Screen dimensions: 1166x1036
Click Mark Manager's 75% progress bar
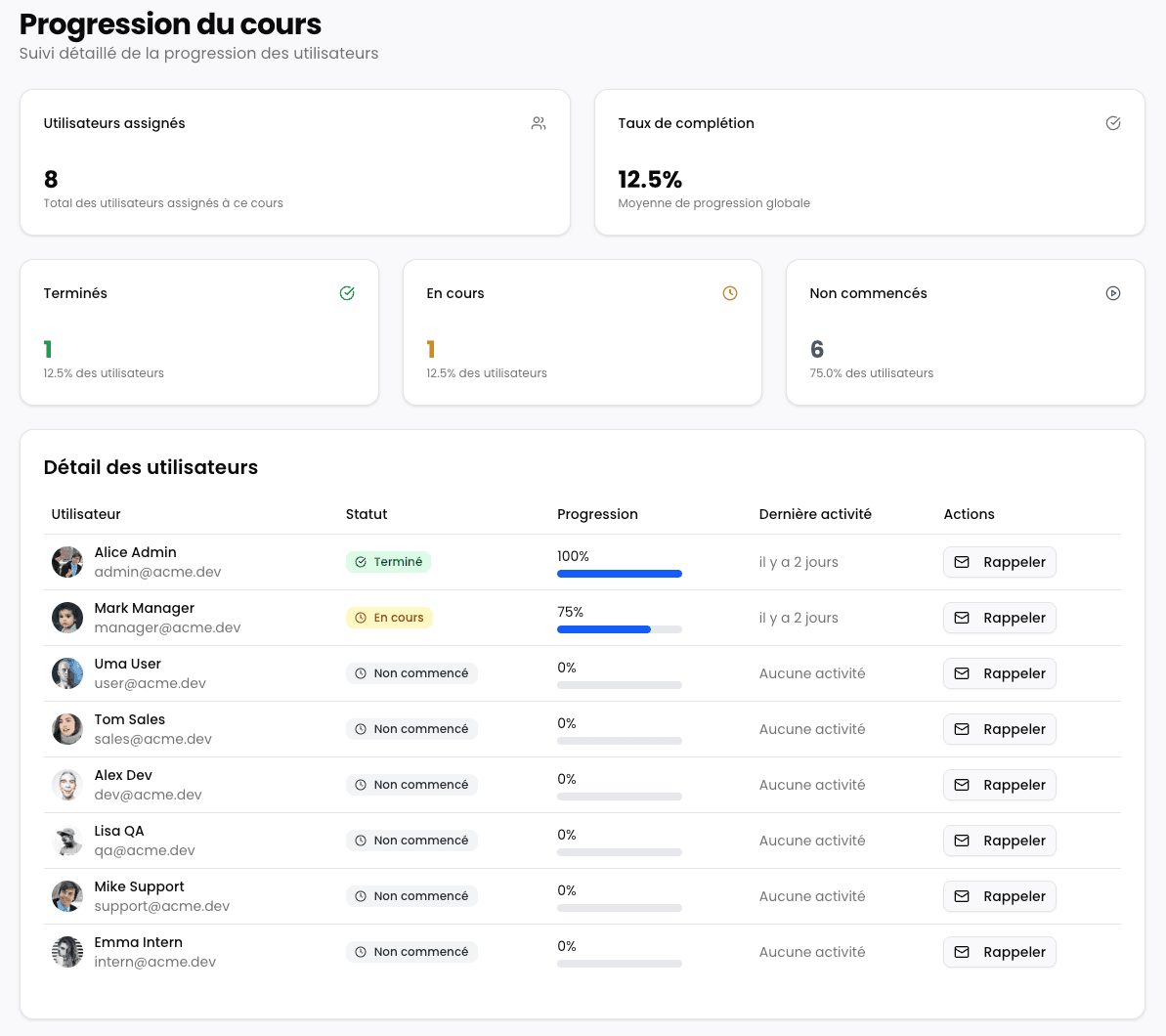[619, 629]
